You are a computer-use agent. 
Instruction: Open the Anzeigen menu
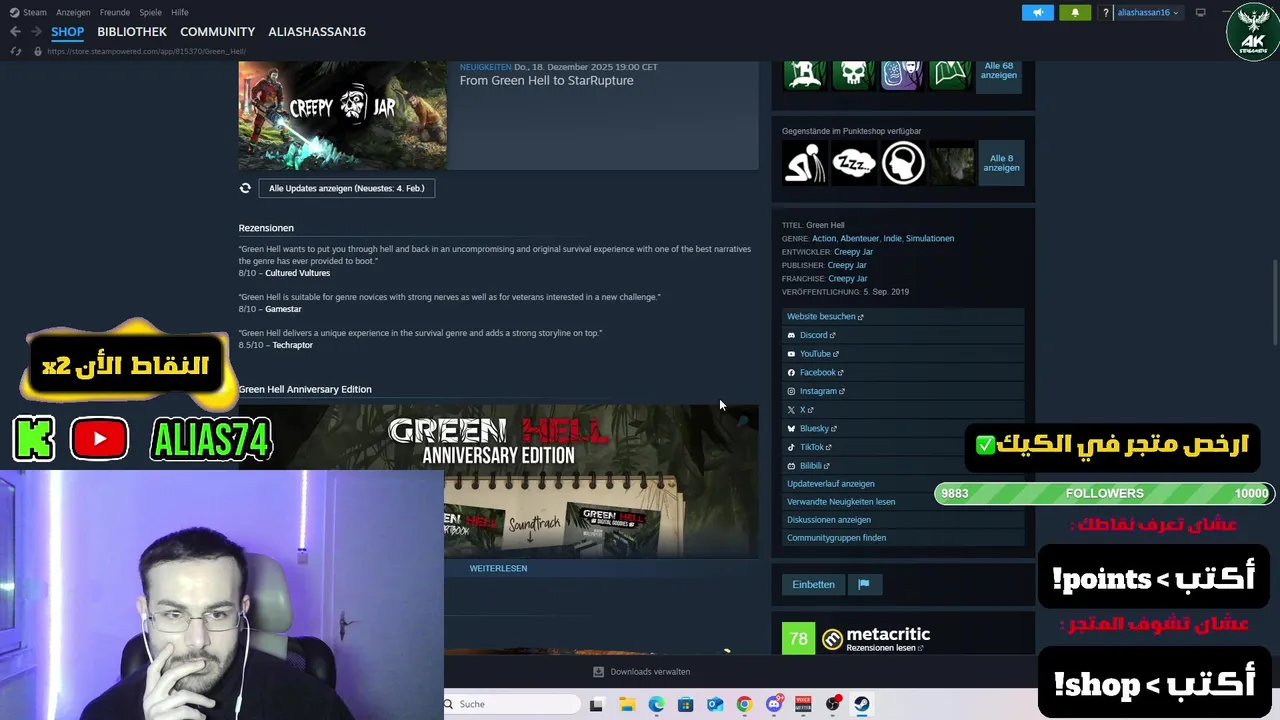pos(73,12)
